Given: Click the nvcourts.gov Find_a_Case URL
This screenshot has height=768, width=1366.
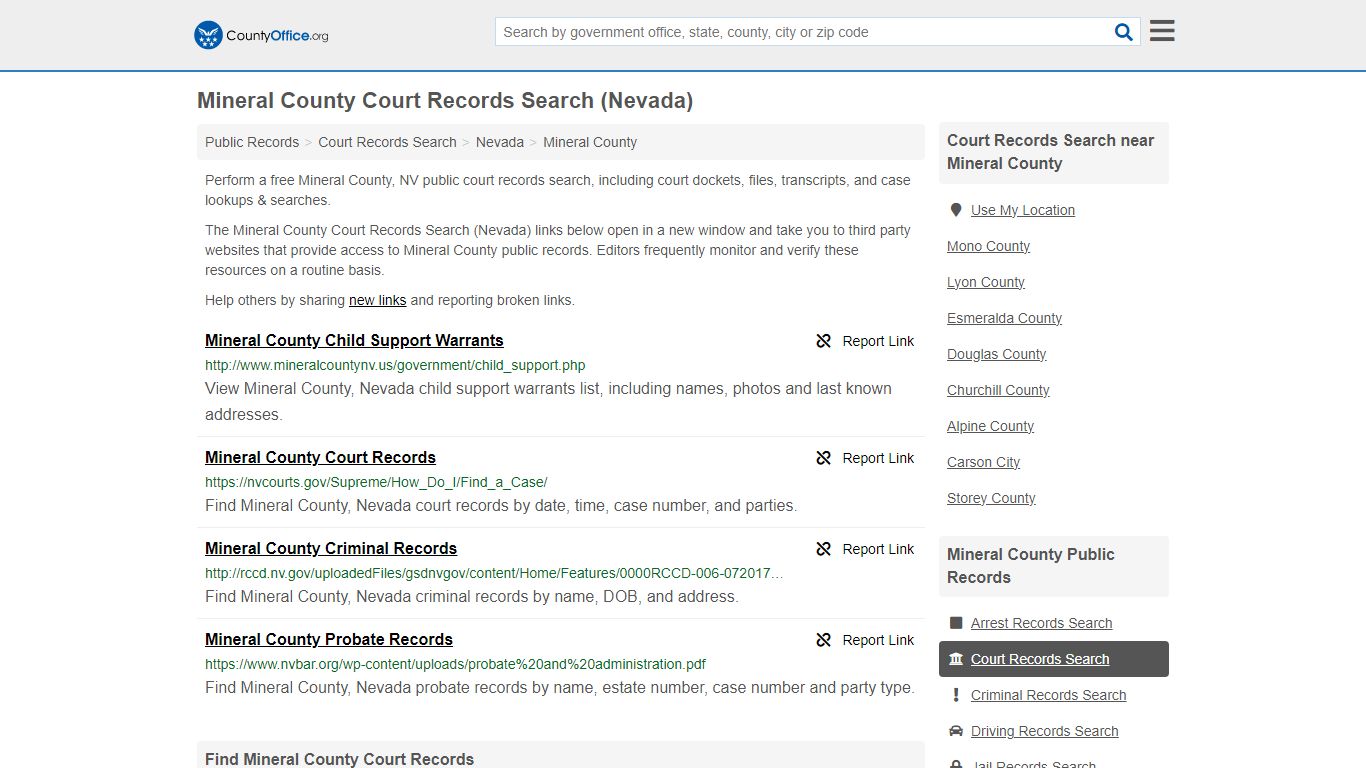Looking at the screenshot, I should [376, 482].
